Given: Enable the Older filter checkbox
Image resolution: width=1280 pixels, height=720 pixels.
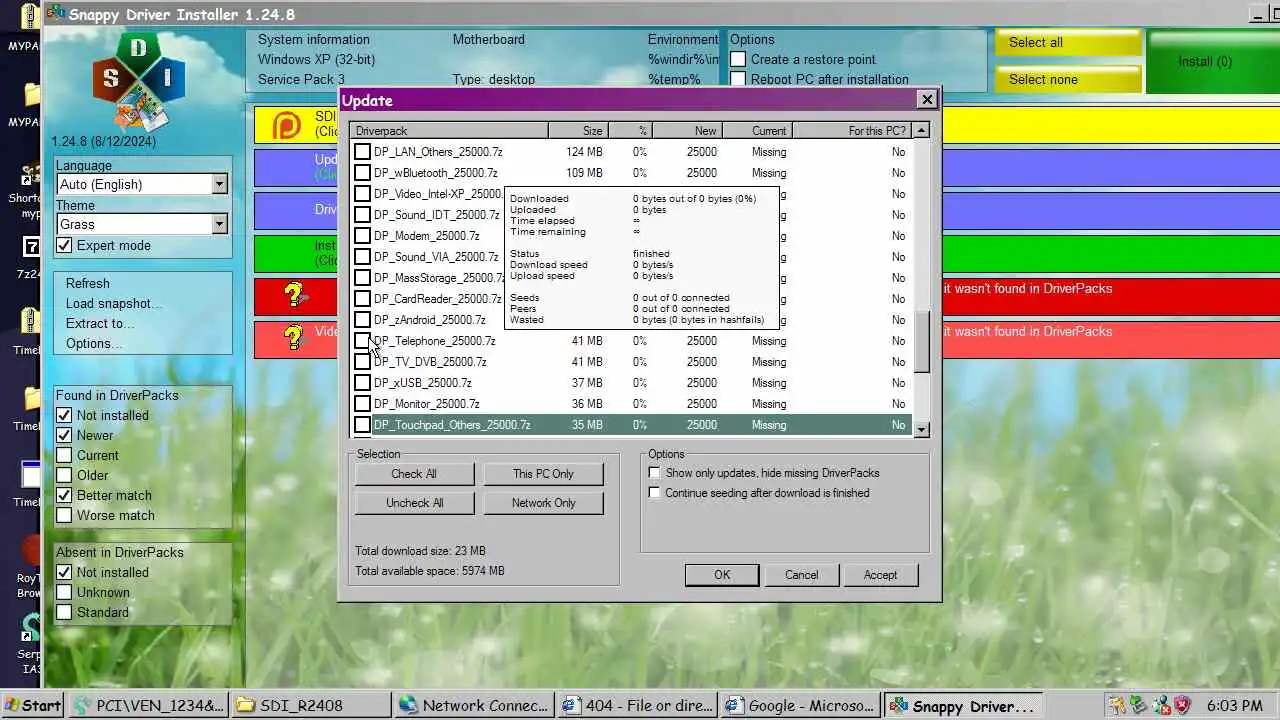Looking at the screenshot, I should (64, 475).
